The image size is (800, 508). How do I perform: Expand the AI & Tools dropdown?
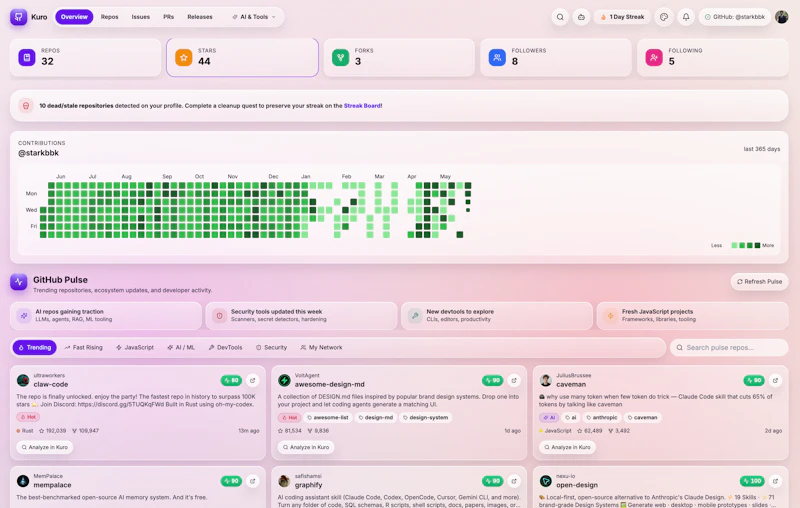[254, 17]
